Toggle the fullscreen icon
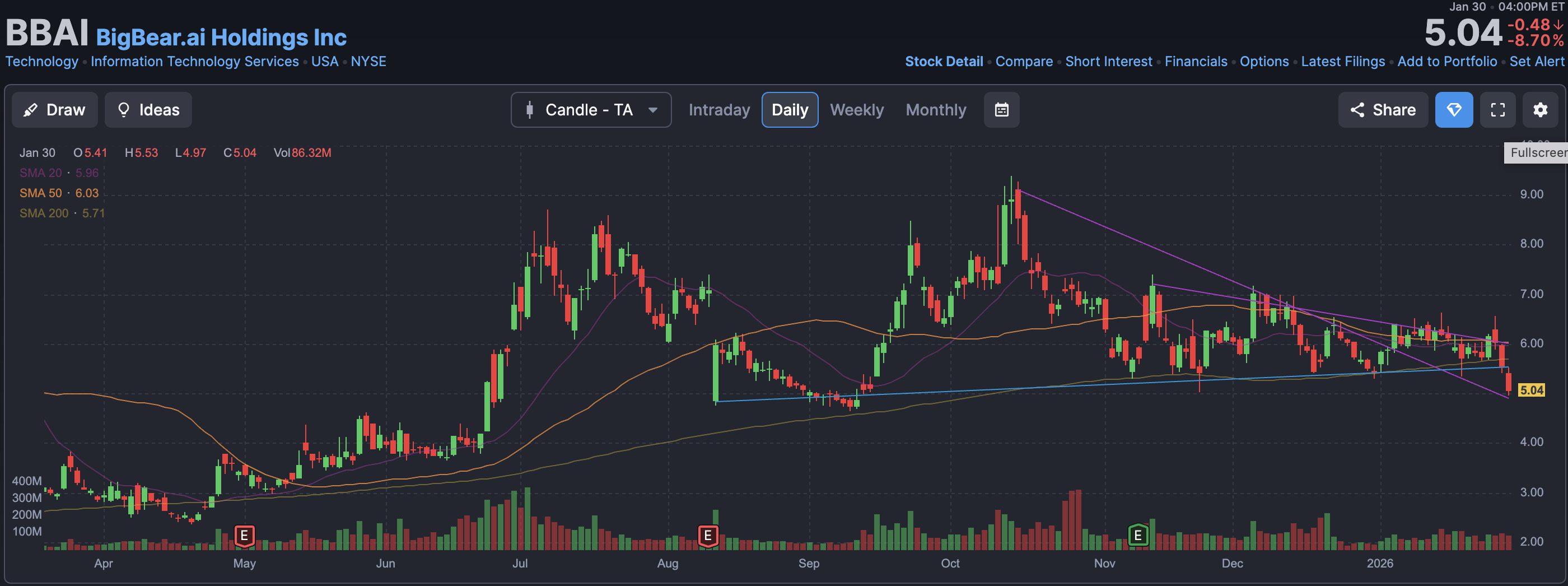 coord(1497,110)
